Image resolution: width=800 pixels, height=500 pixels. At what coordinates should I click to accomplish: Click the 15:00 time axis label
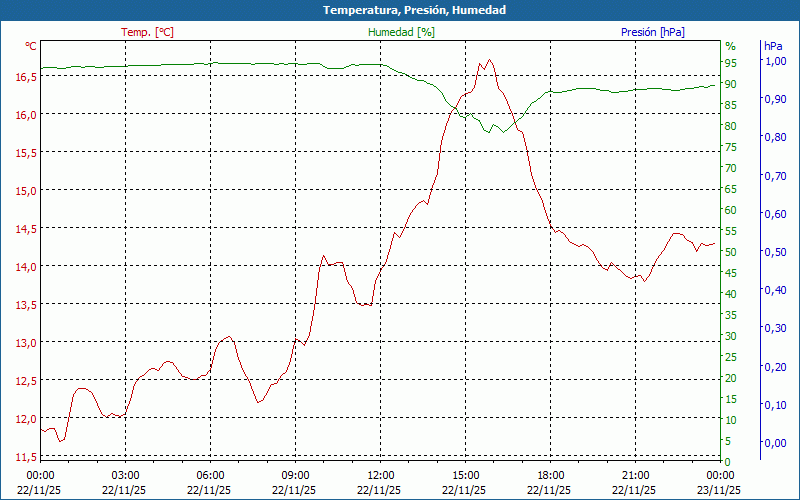[465, 475]
